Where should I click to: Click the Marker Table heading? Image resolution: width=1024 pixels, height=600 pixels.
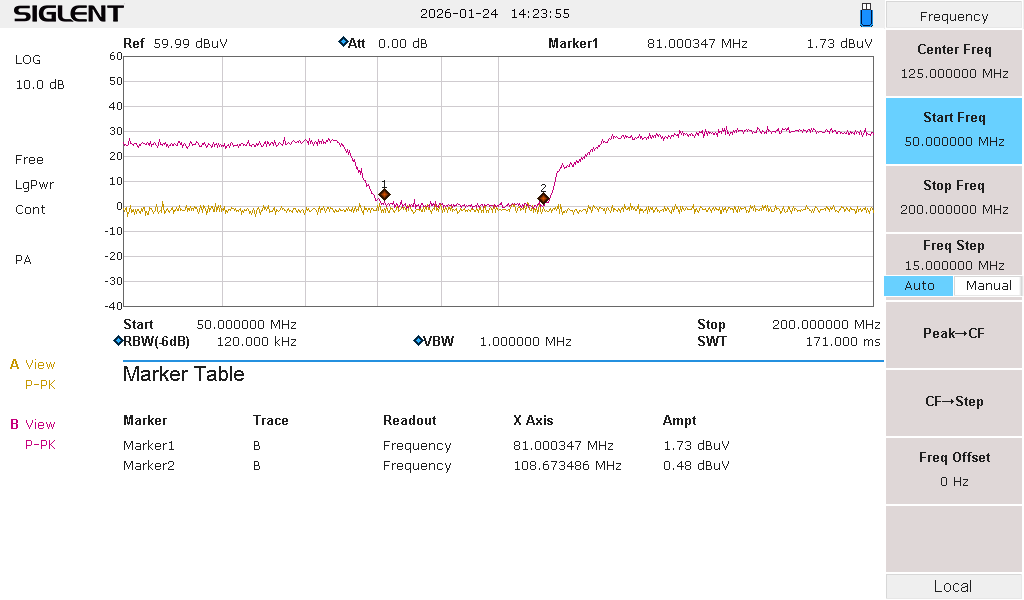[184, 374]
